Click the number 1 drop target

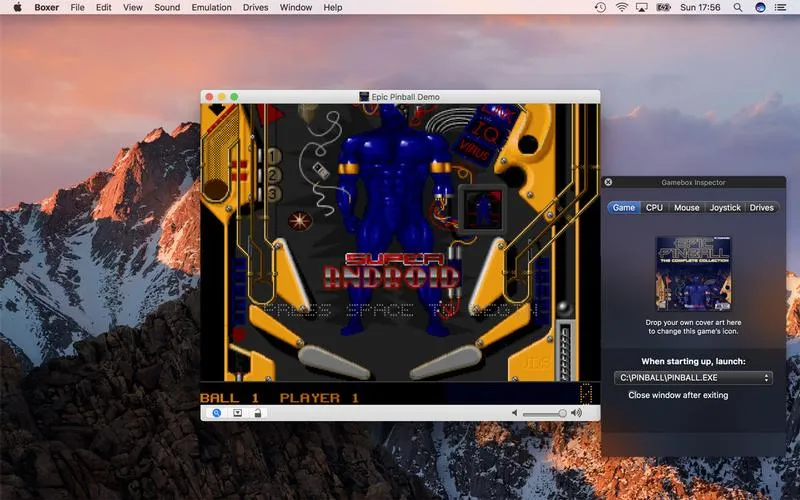[x=274, y=156]
